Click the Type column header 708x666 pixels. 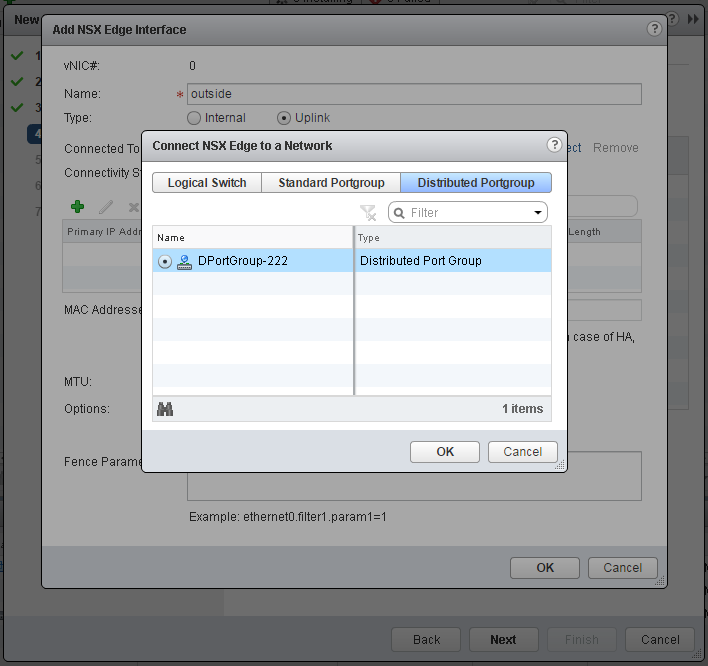(x=453, y=238)
